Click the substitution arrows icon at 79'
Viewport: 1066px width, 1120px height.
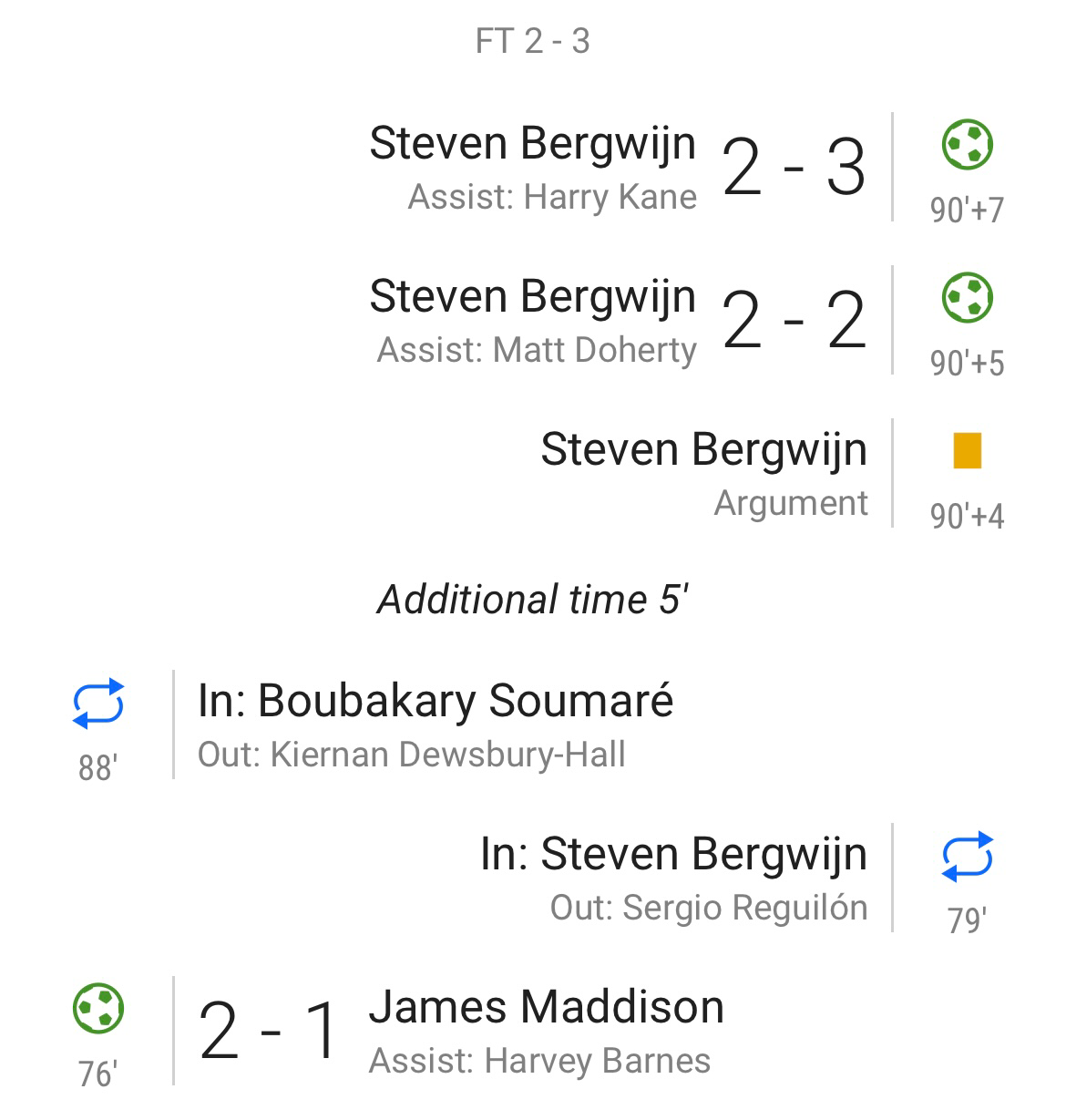pyautogui.click(x=967, y=857)
